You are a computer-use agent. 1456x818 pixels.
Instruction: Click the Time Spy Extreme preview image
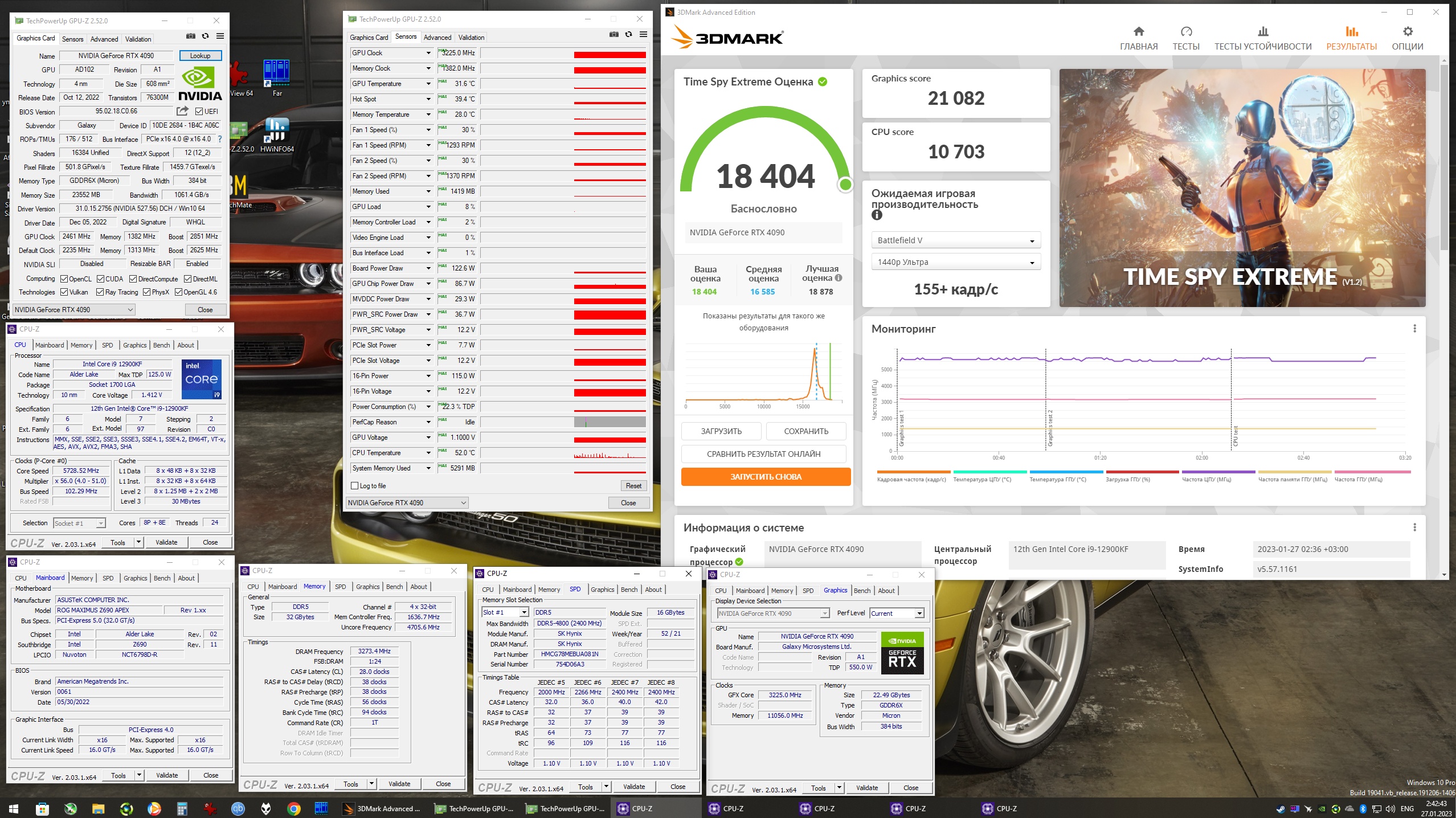(1242, 188)
